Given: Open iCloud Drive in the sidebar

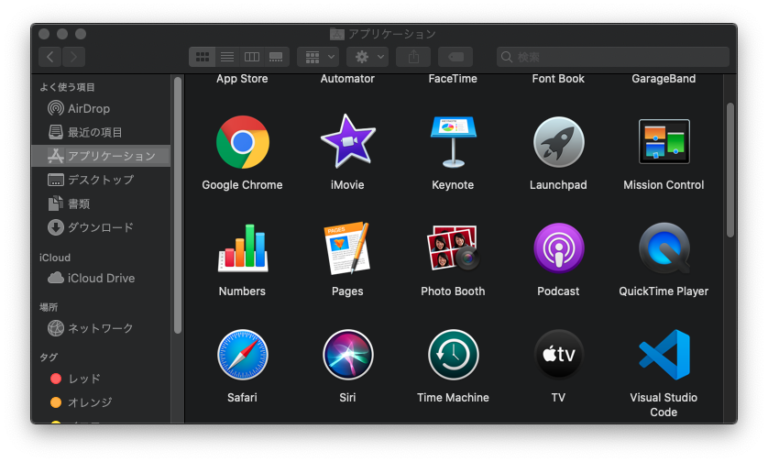Looking at the screenshot, I should 100,278.
